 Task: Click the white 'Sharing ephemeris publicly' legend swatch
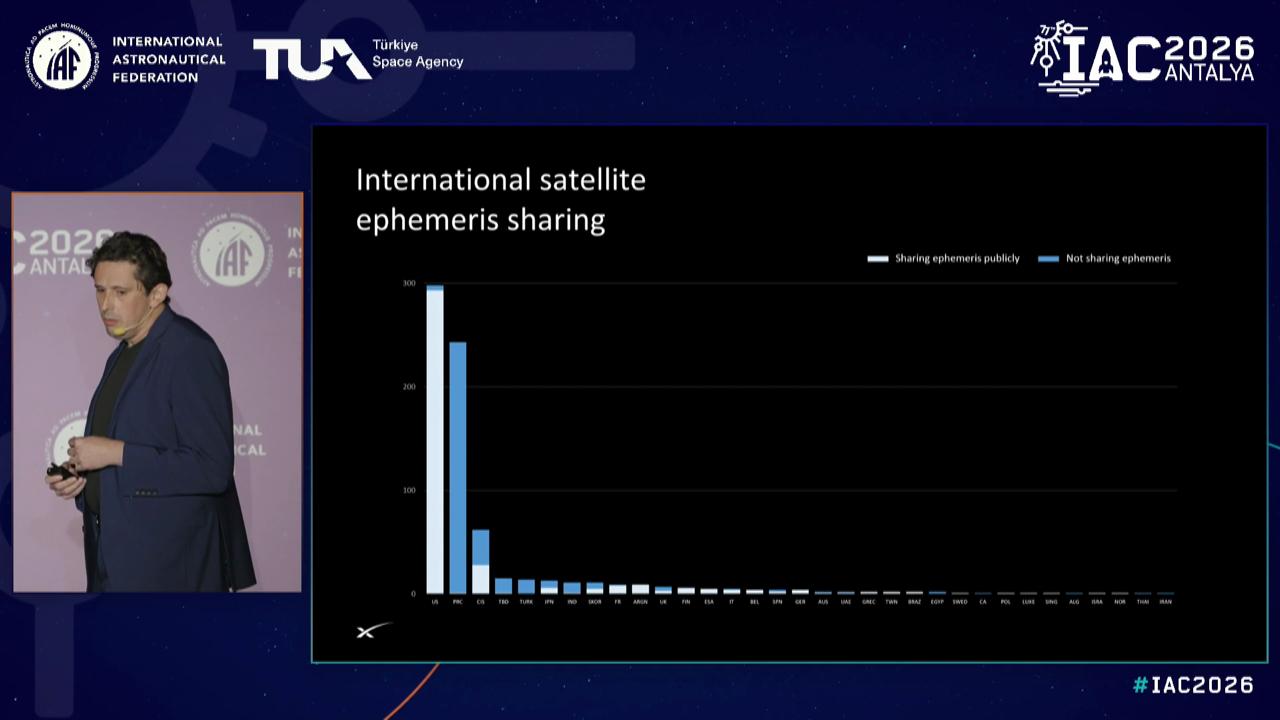pyautogui.click(x=878, y=258)
